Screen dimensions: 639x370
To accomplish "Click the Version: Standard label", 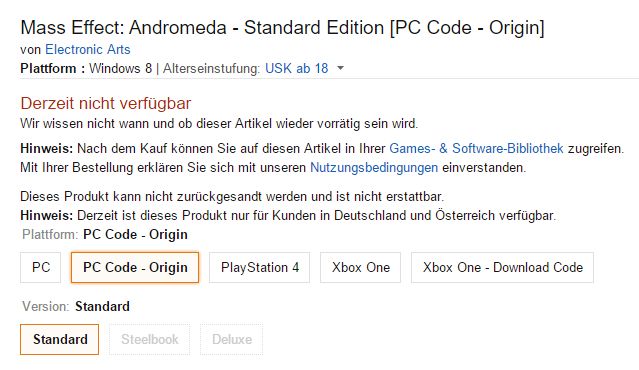I will (x=76, y=306).
